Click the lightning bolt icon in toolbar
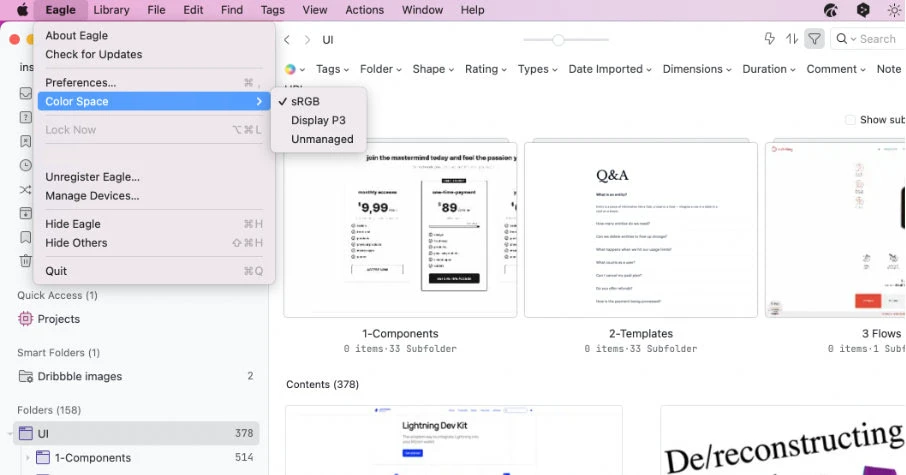Viewport: 906px width, 475px height. tap(769, 39)
